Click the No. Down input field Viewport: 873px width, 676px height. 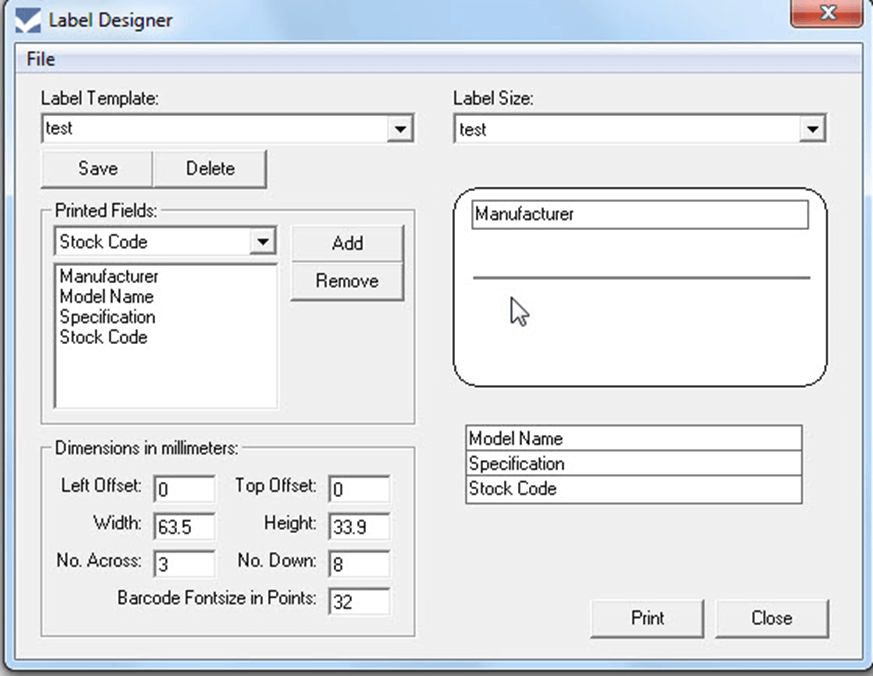point(359,564)
